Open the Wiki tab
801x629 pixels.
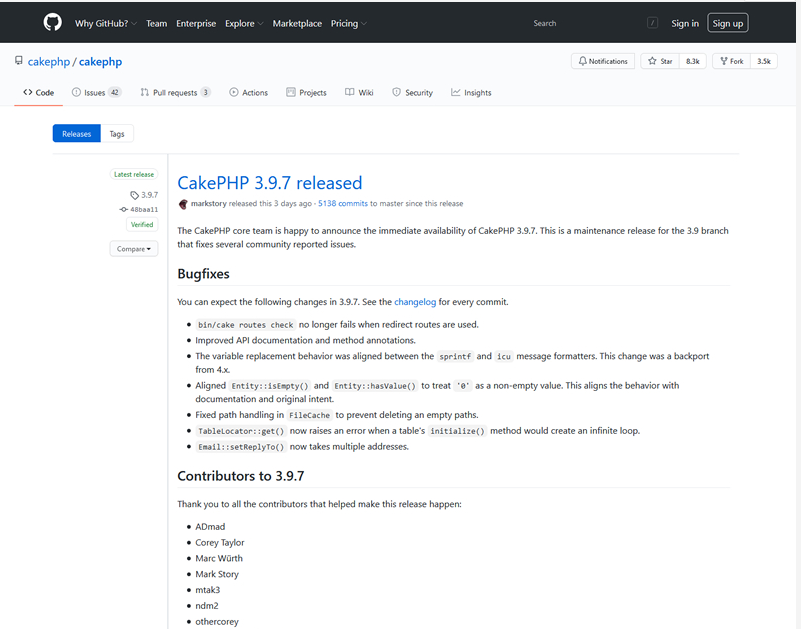(x=359, y=92)
